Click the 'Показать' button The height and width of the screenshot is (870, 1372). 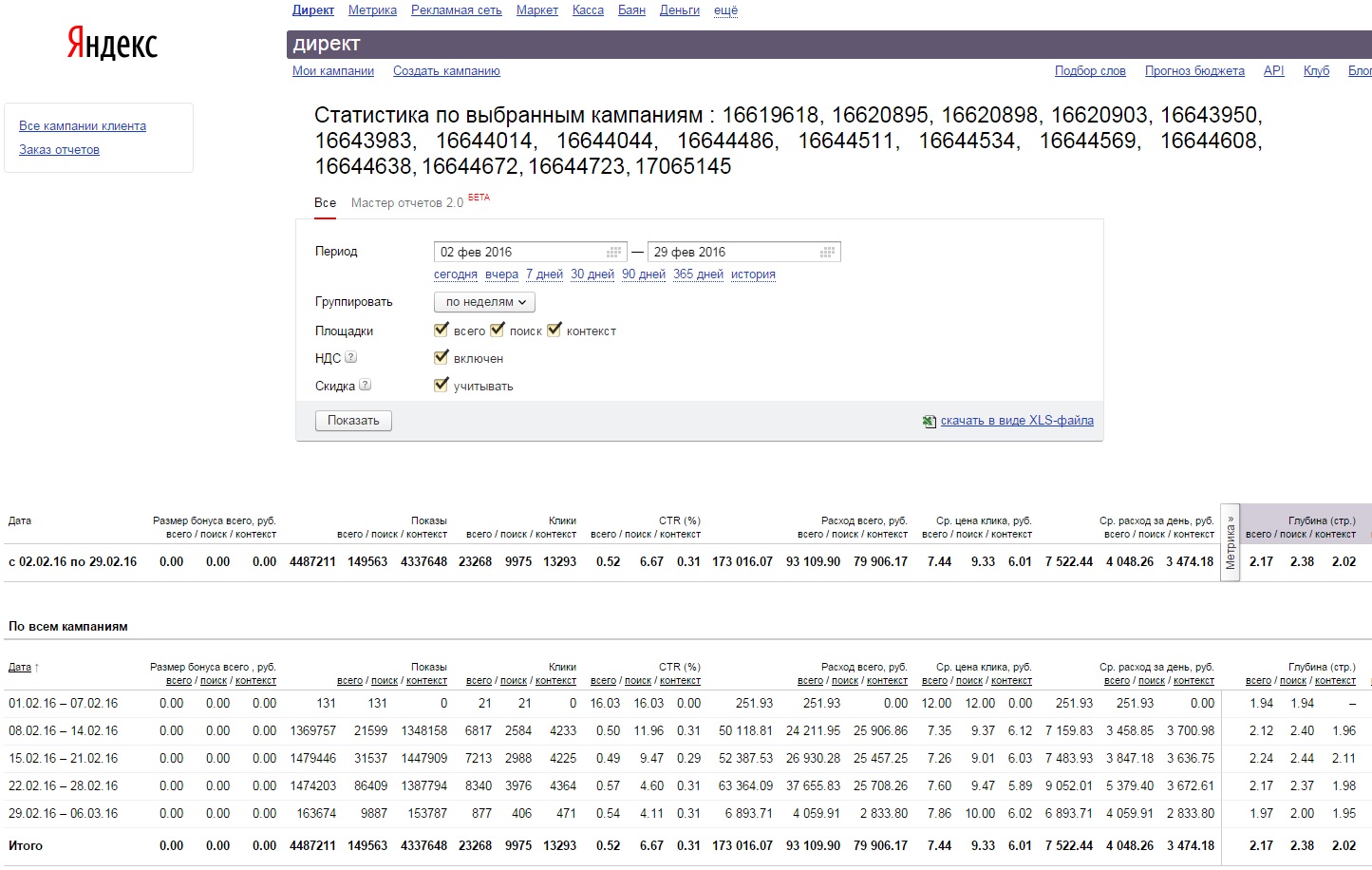click(353, 421)
